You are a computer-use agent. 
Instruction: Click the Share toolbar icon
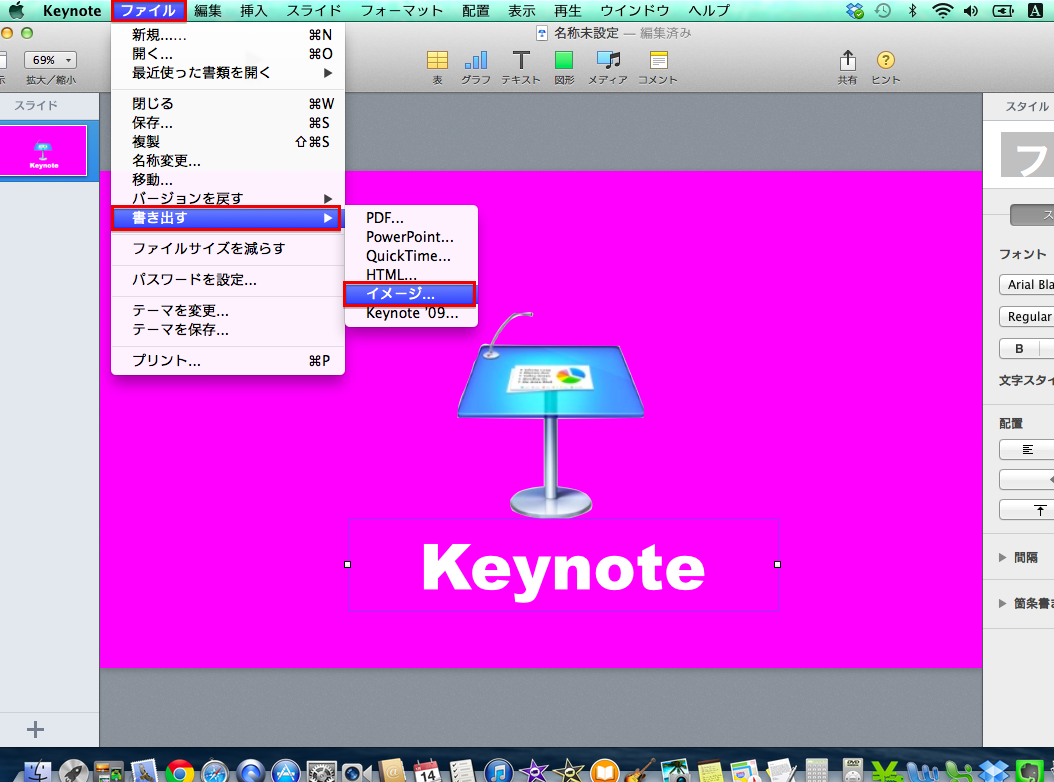point(848,61)
